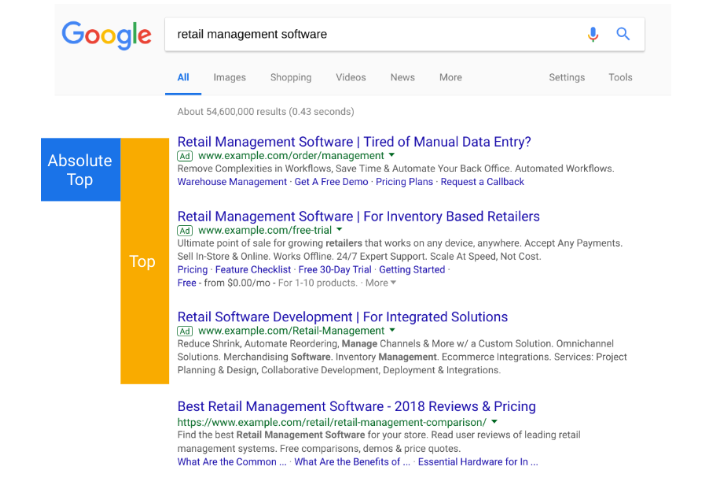Viewport: 716px width, 482px height.
Task: Click the Ad badge beside example.com/free-trial
Action: point(185,231)
